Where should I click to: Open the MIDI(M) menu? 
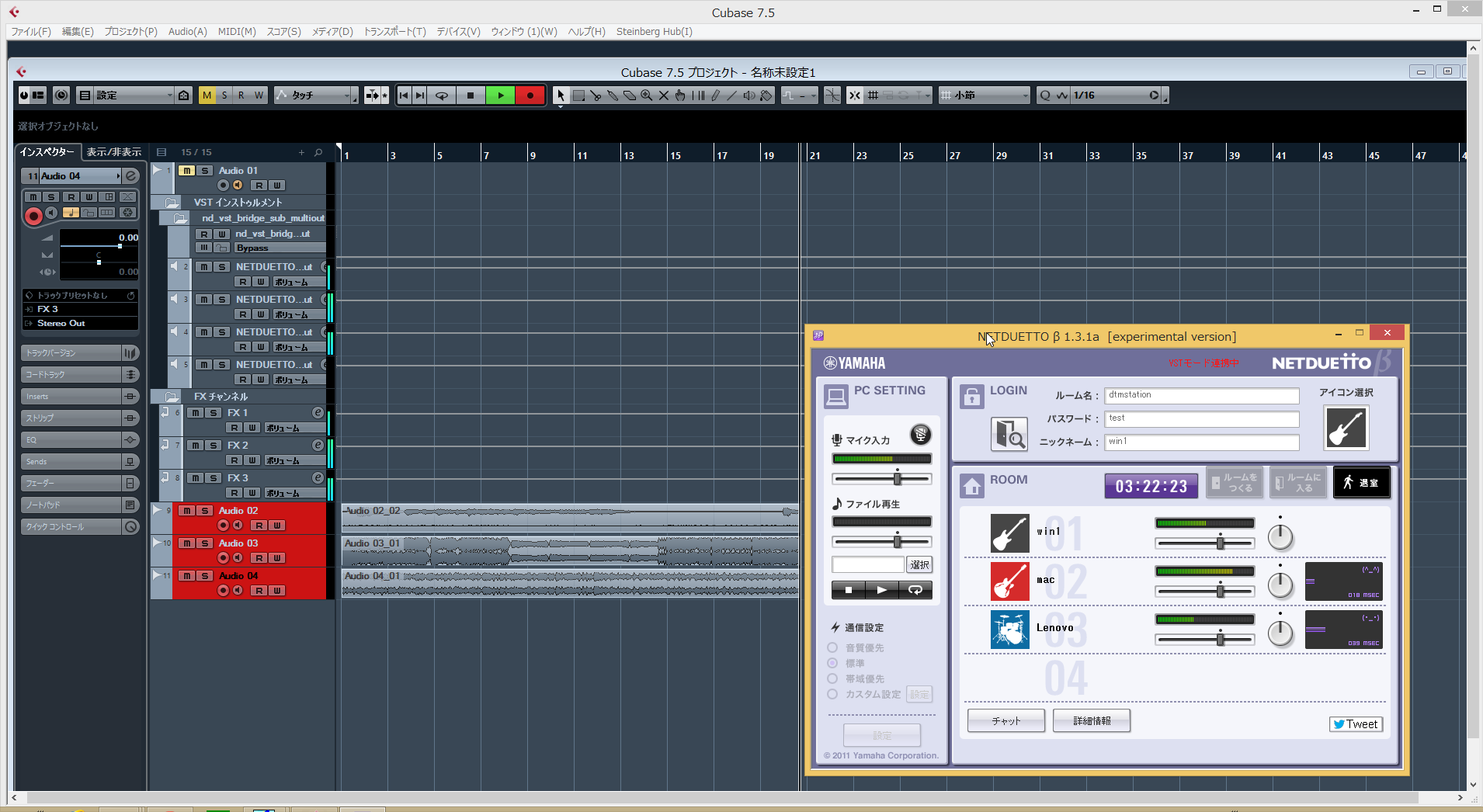point(237,32)
